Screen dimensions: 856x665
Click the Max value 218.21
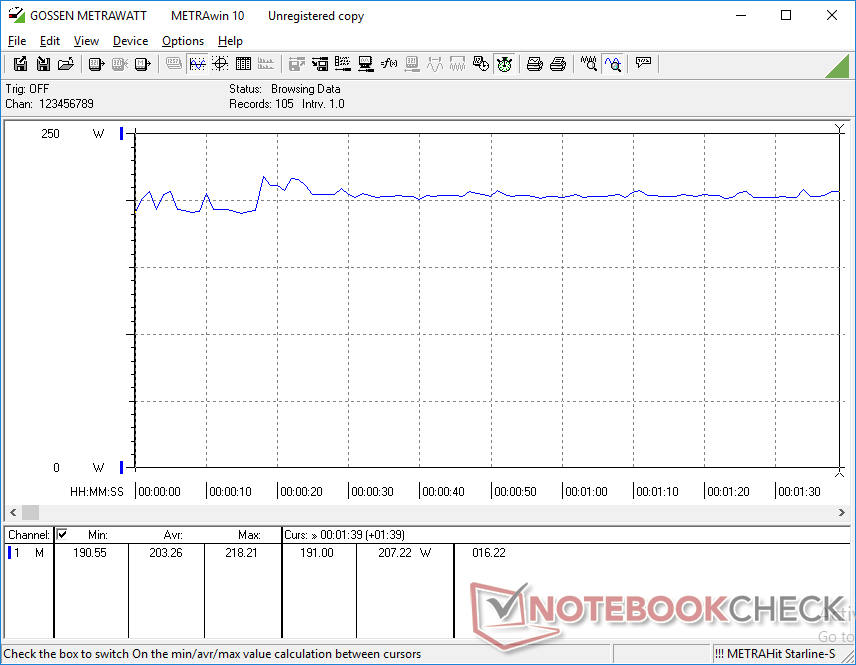[x=241, y=553]
